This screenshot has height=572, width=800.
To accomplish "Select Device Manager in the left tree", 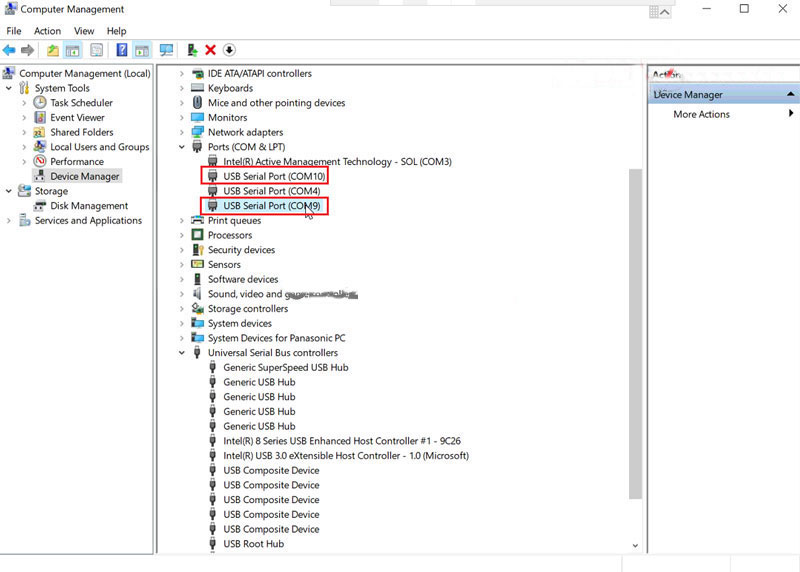I will point(84,176).
